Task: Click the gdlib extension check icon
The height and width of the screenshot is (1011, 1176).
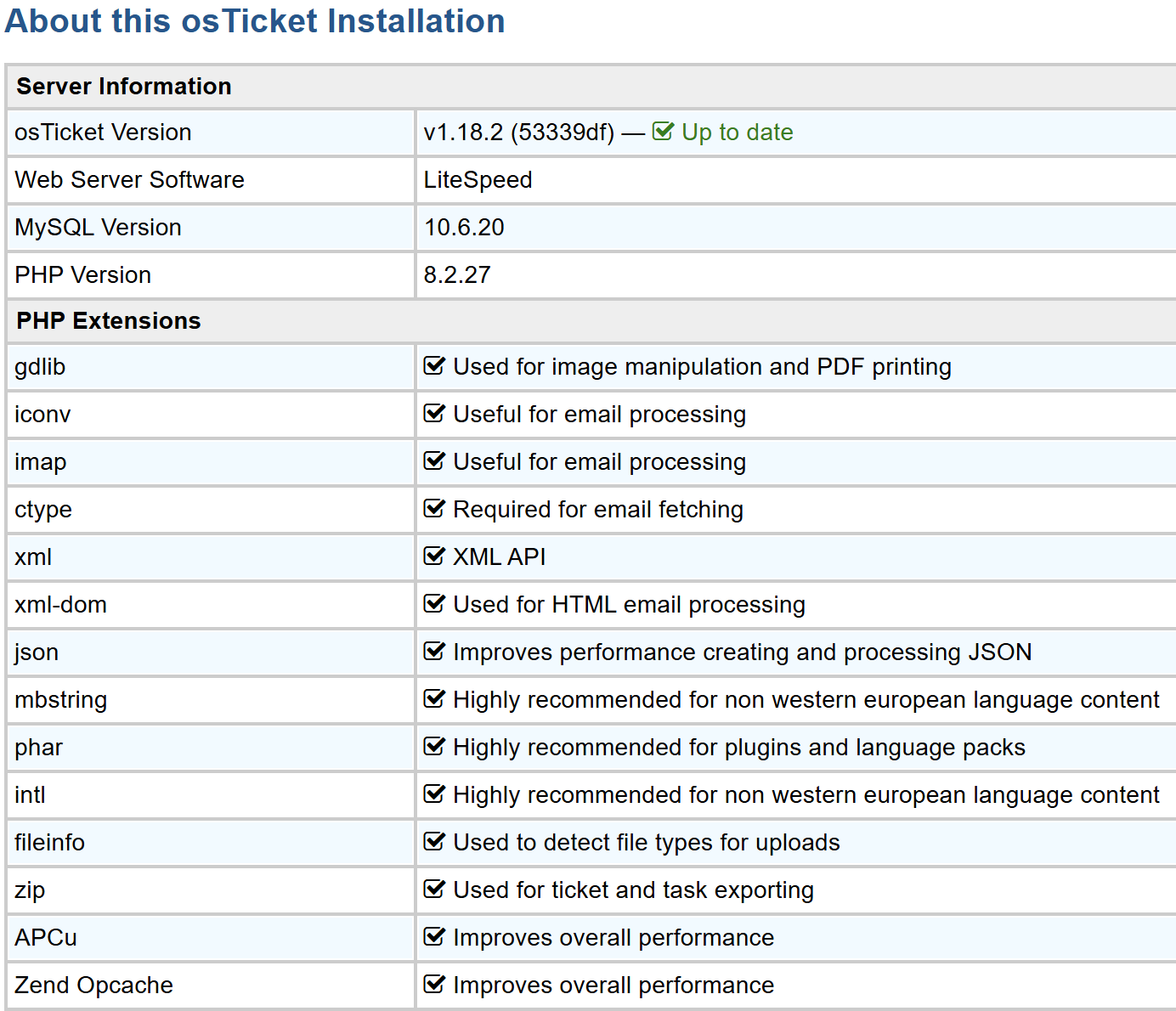Action: click(x=434, y=366)
